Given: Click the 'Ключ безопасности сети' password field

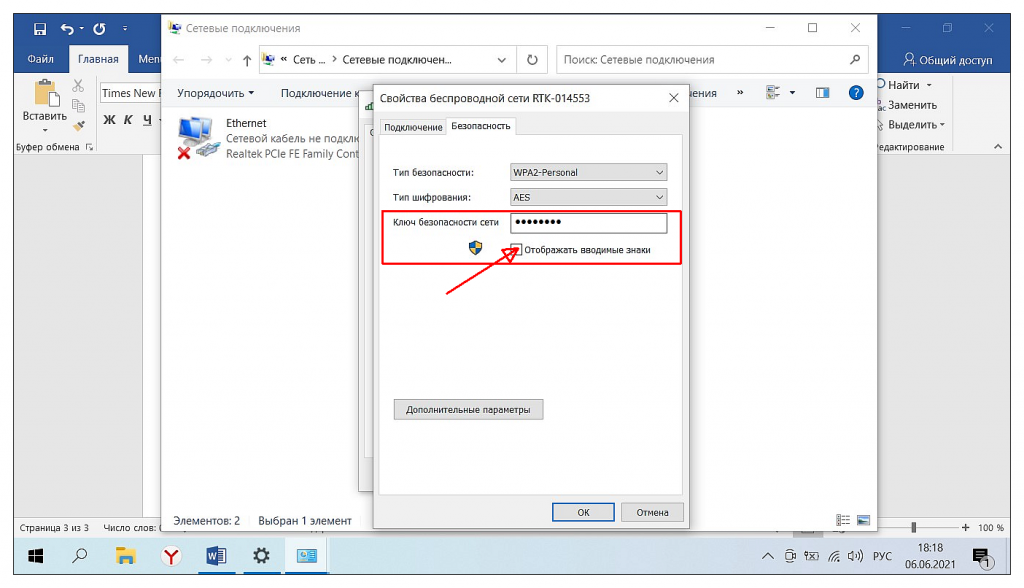Looking at the screenshot, I should pos(588,223).
